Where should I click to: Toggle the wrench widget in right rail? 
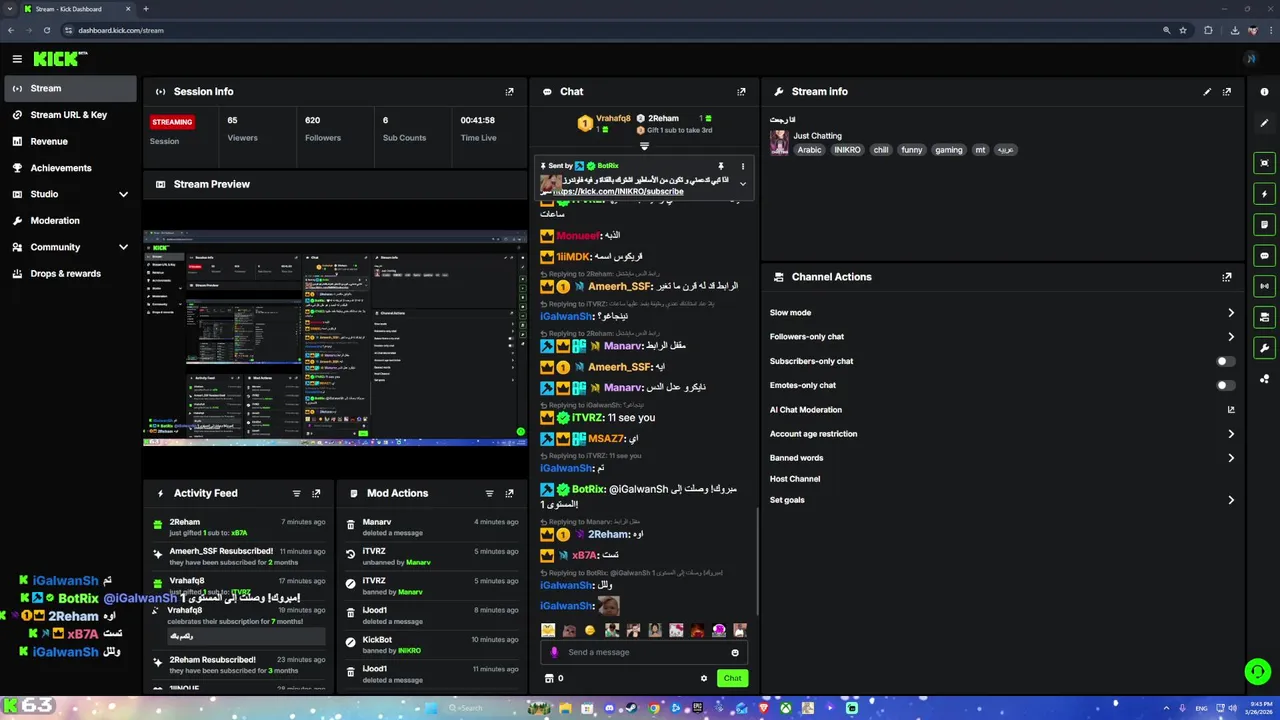point(1265,348)
